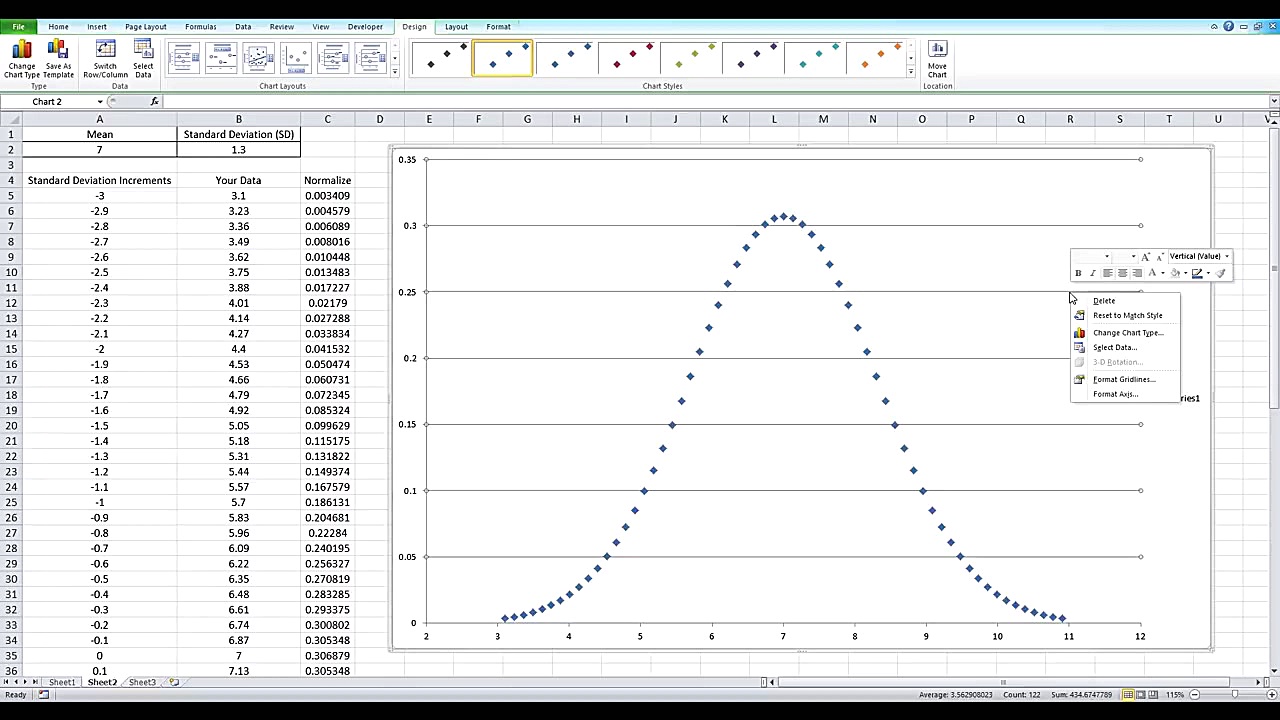The width and height of the screenshot is (1280, 720).
Task: Click Save As Template icon
Action: [58, 60]
